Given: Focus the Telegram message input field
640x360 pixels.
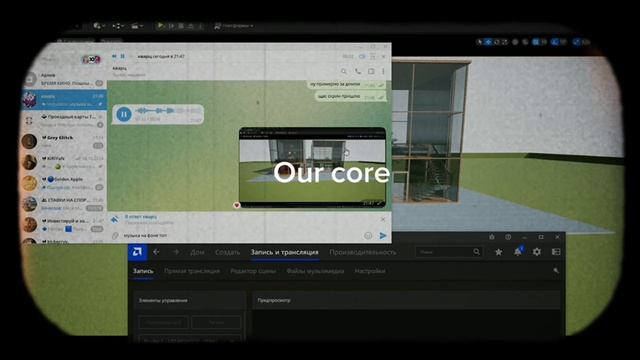Looking at the screenshot, I should tap(241, 236).
